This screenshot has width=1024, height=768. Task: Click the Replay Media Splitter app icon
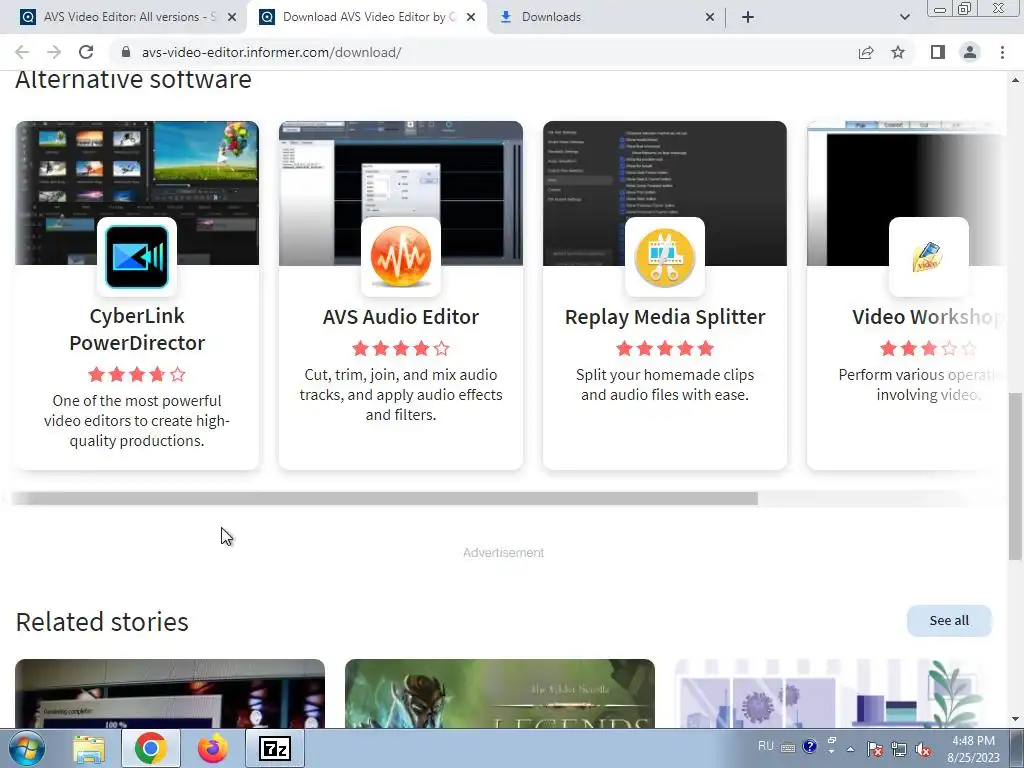click(x=665, y=257)
